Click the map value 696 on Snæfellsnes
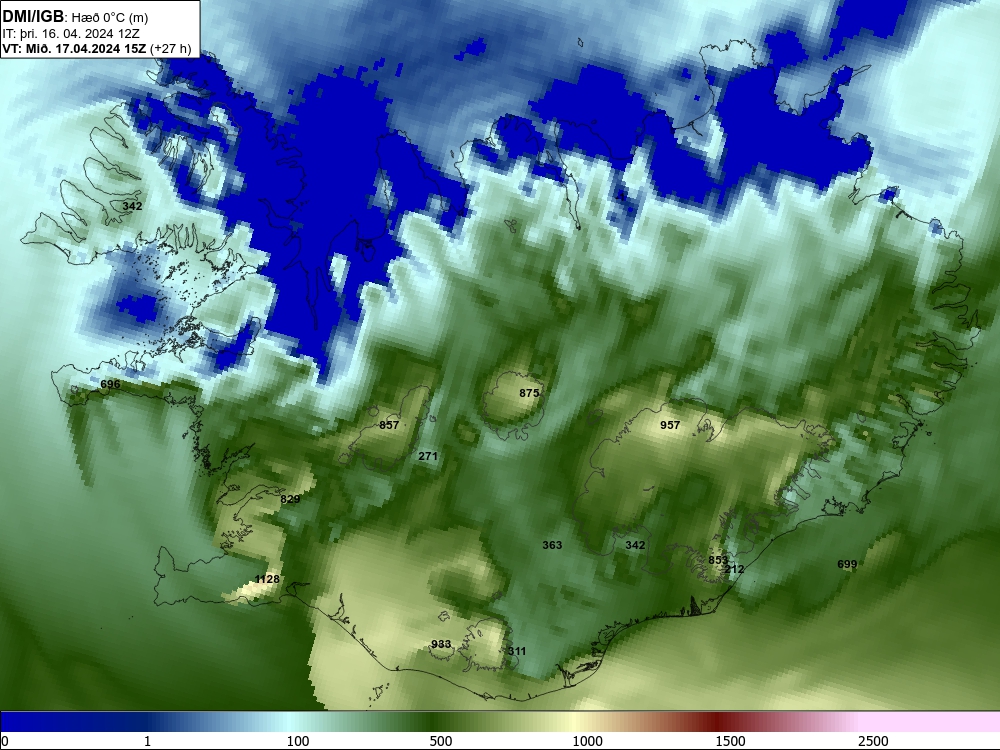1000x750 pixels. point(110,384)
